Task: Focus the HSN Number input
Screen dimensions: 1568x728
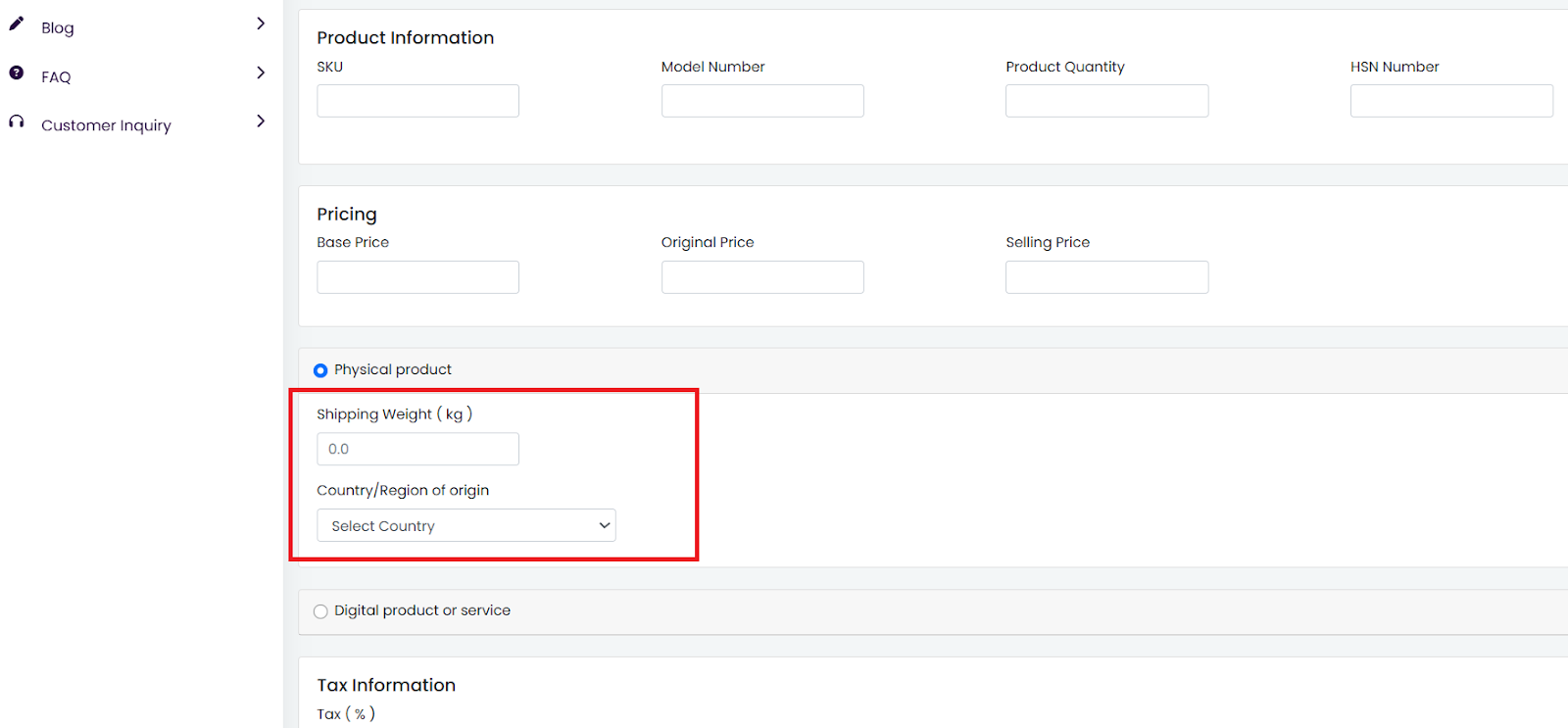Action: (x=1451, y=101)
